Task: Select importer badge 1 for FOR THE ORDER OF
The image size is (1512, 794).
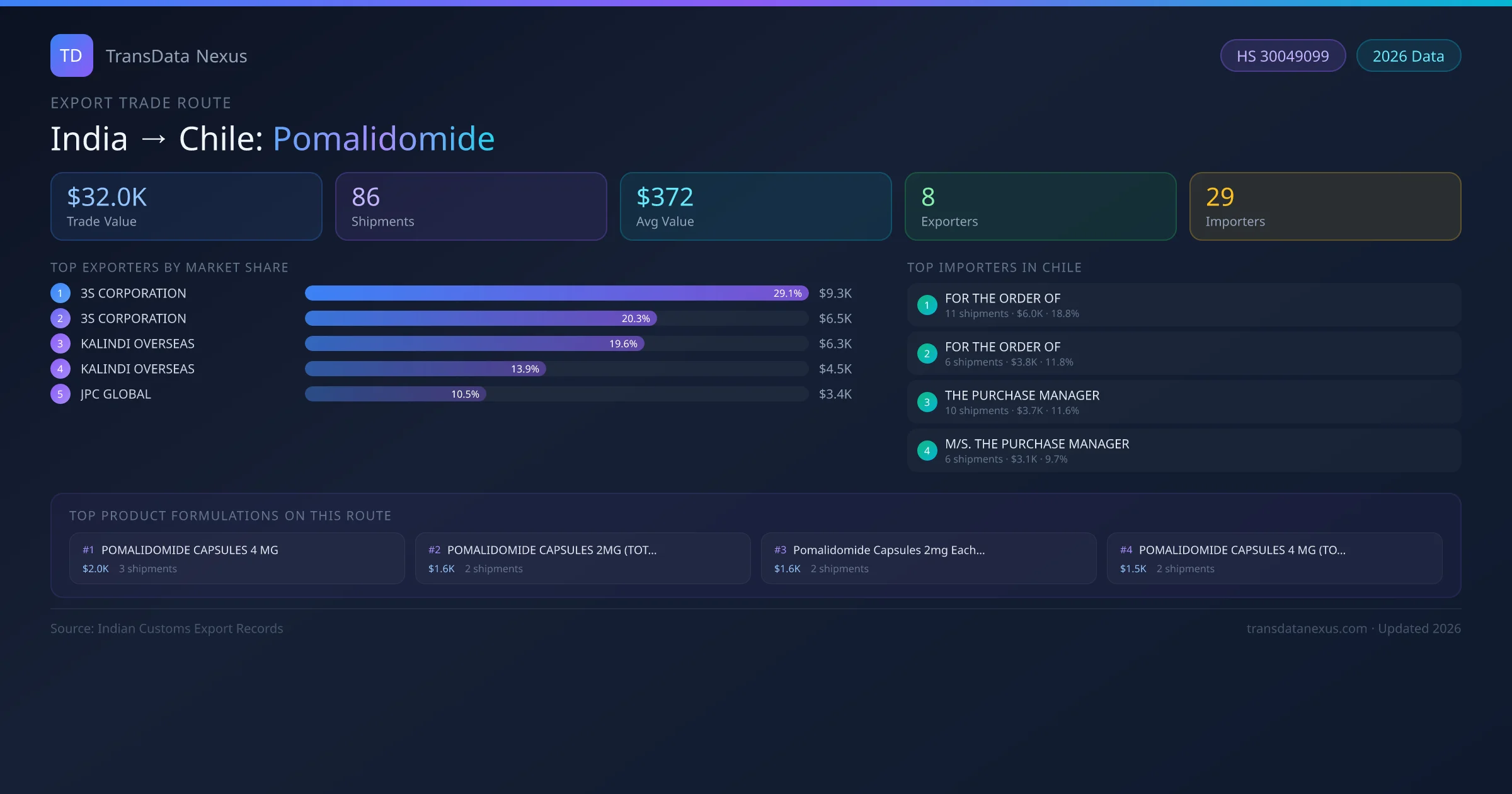Action: 927,305
